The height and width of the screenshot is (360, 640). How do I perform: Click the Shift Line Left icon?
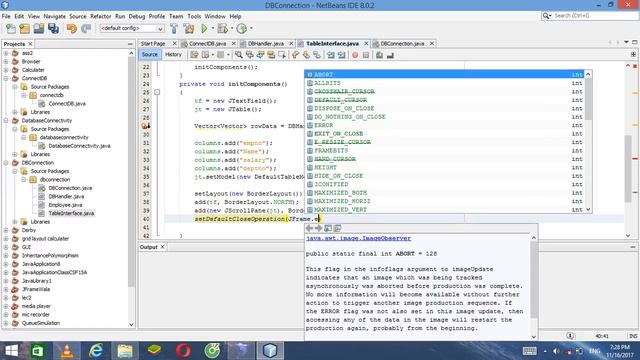point(331,55)
